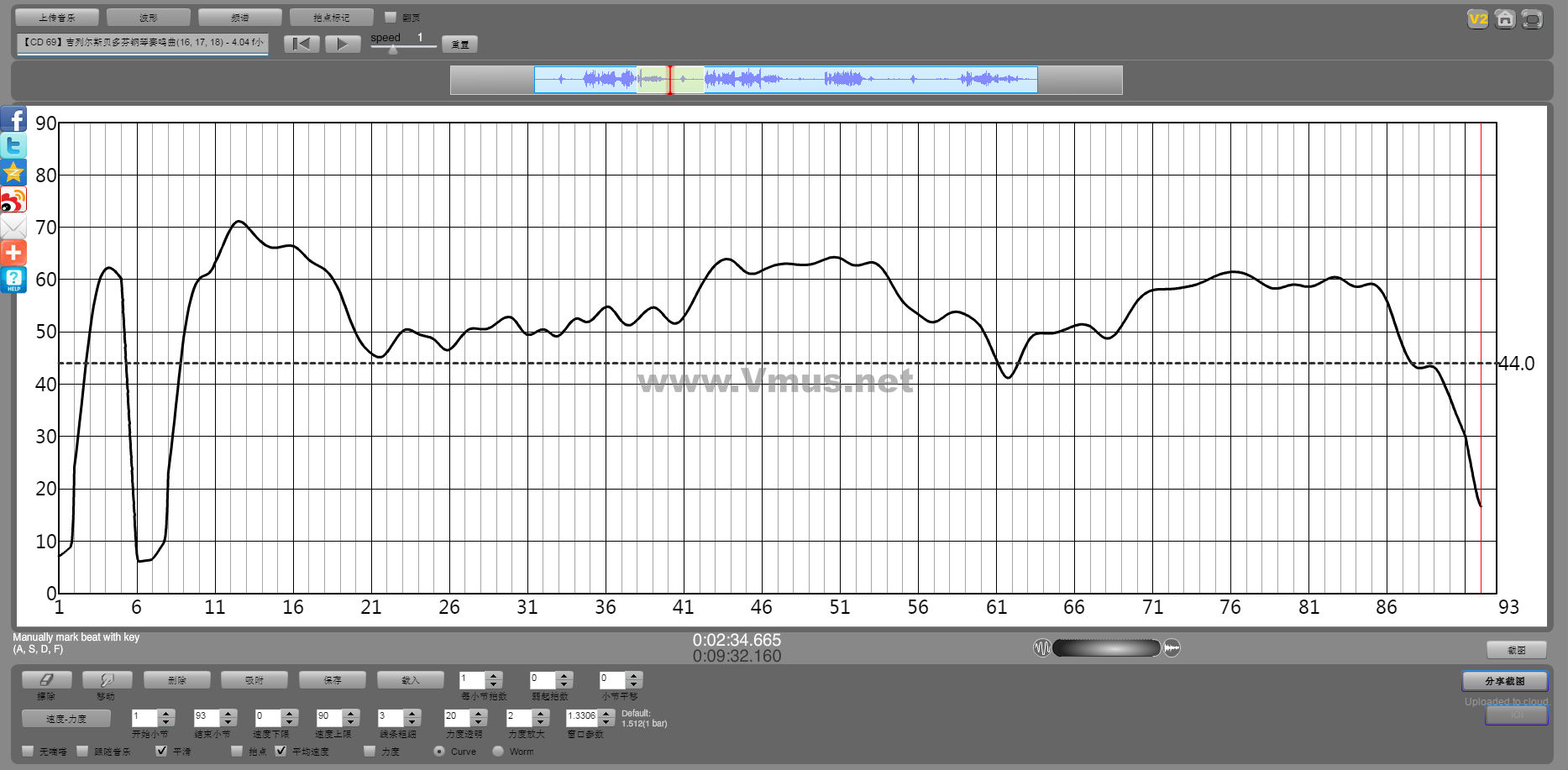
Task: Click the Facebook share icon
Action: tap(13, 119)
